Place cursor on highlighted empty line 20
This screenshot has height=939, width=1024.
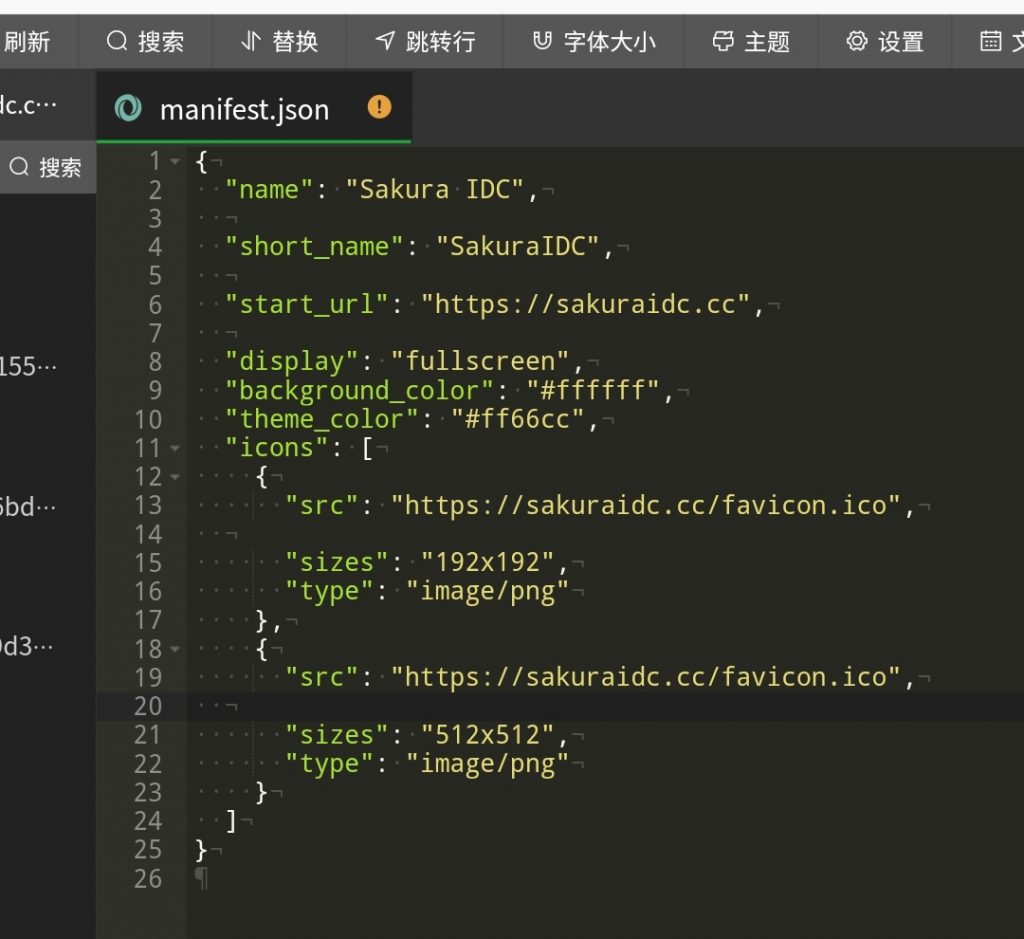pyautogui.click(x=500, y=706)
